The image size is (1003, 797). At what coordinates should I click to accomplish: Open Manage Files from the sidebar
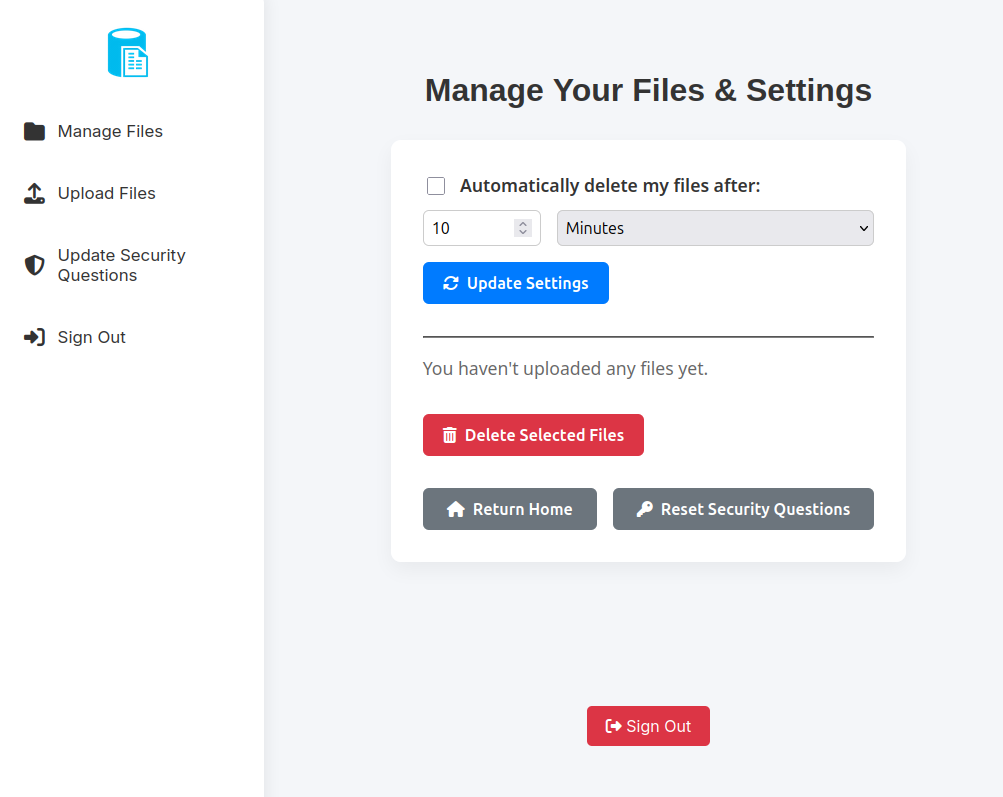click(110, 131)
